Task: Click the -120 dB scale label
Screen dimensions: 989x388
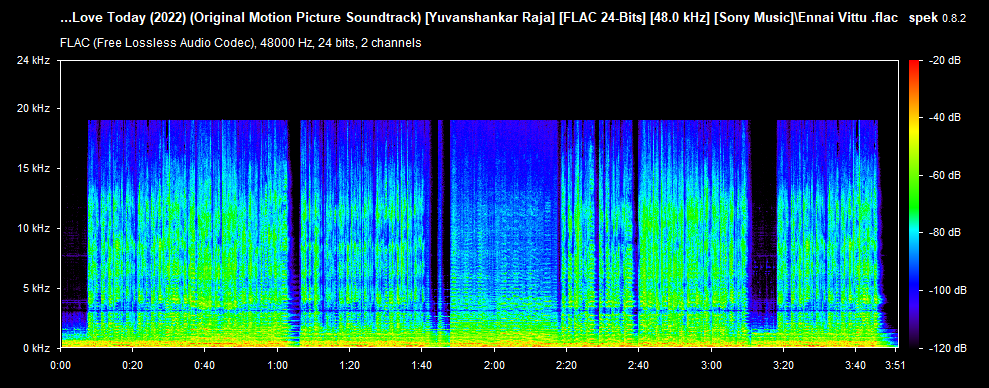Action: 944,348
